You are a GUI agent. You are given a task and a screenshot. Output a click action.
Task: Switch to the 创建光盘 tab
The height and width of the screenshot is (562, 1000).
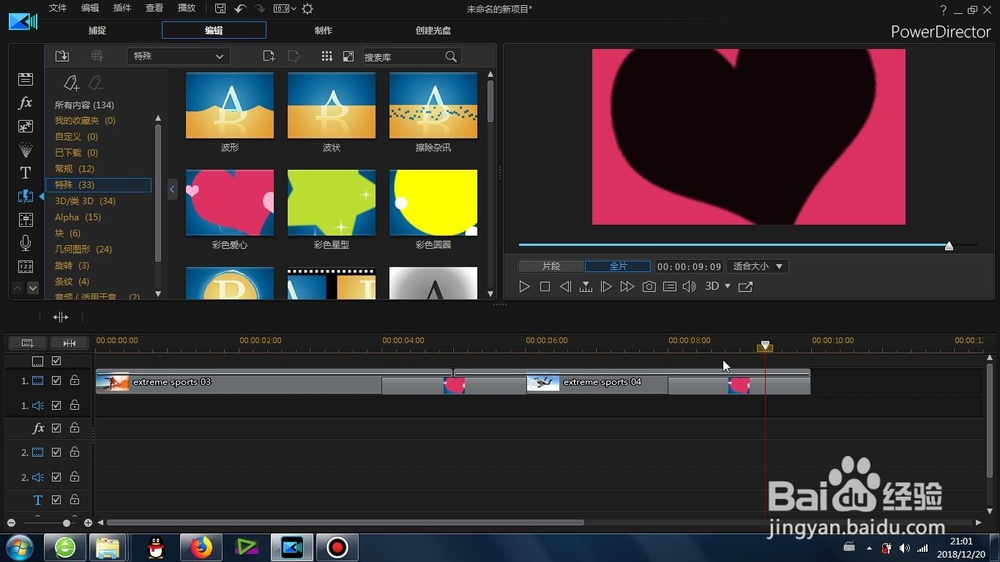point(433,30)
